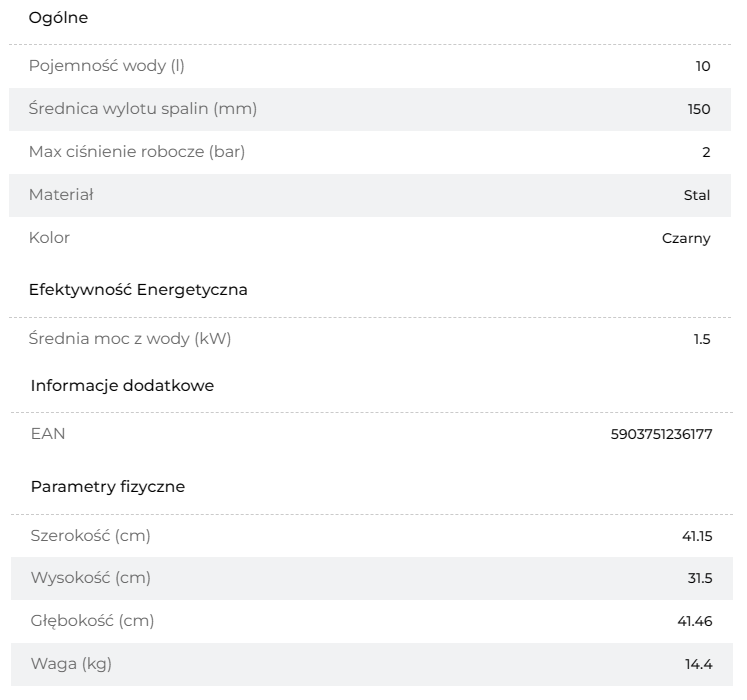Click the Materiał row label
The height and width of the screenshot is (700, 747).
tap(61, 195)
